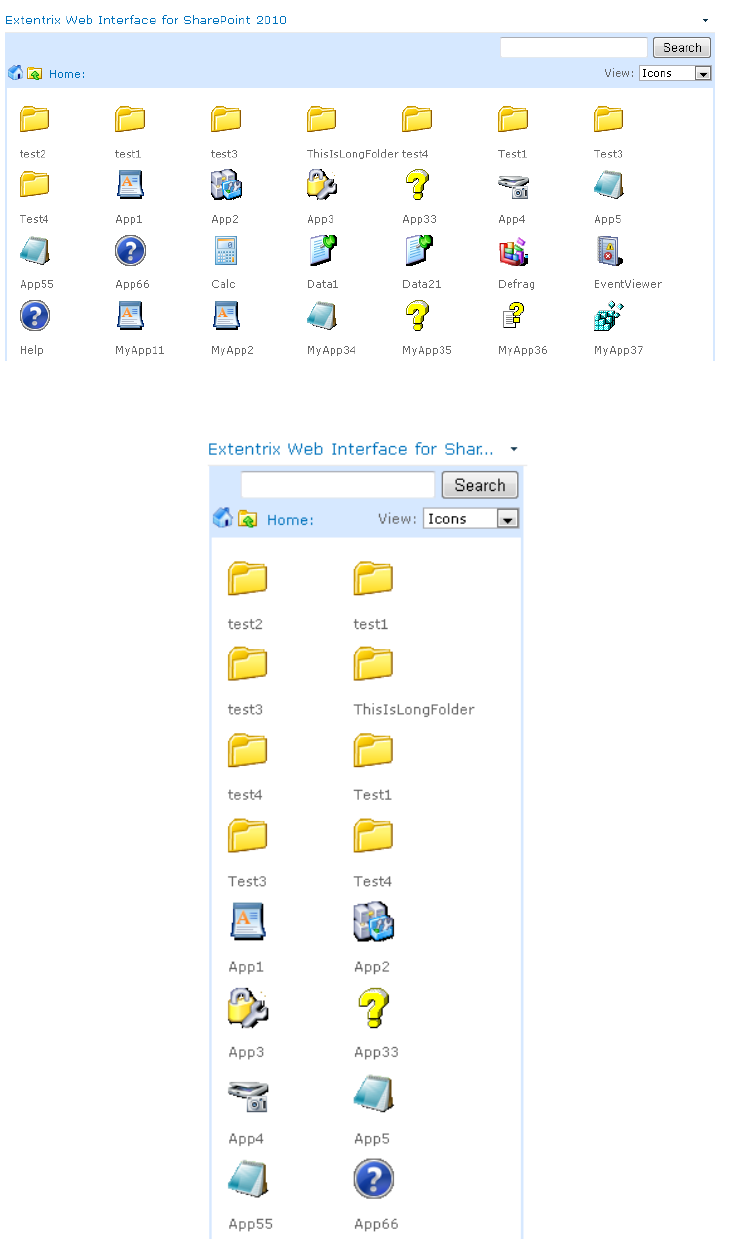The height and width of the screenshot is (1239, 753).
Task: Click Search button in the narrow bottom panel
Action: point(480,485)
